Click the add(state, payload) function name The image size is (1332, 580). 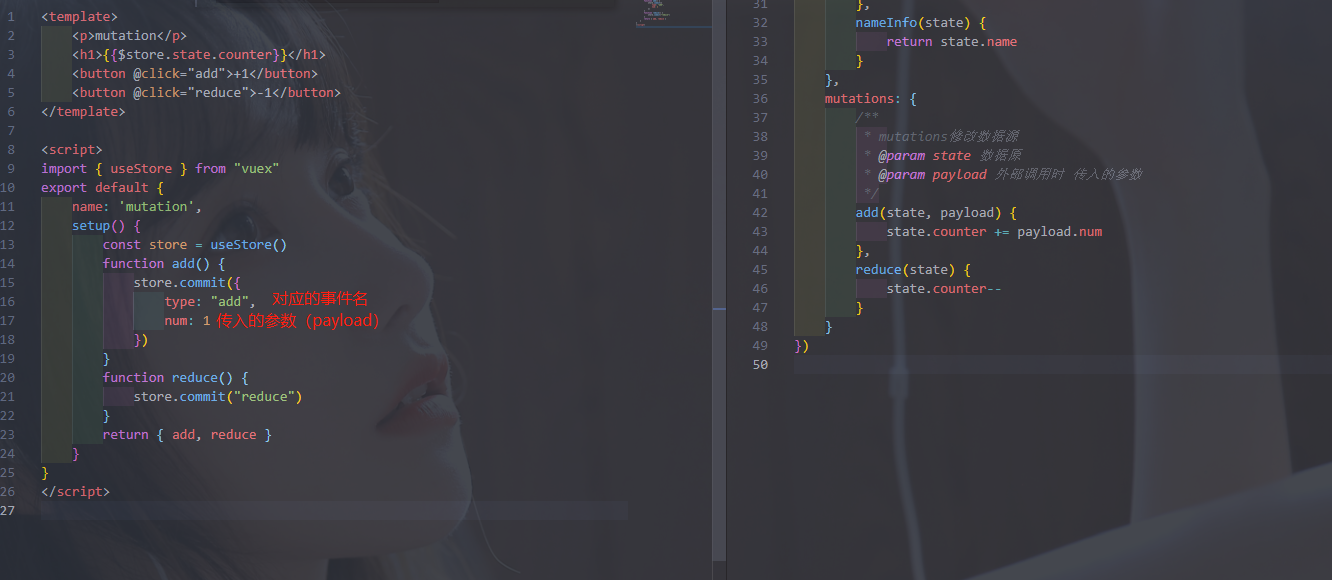click(867, 213)
